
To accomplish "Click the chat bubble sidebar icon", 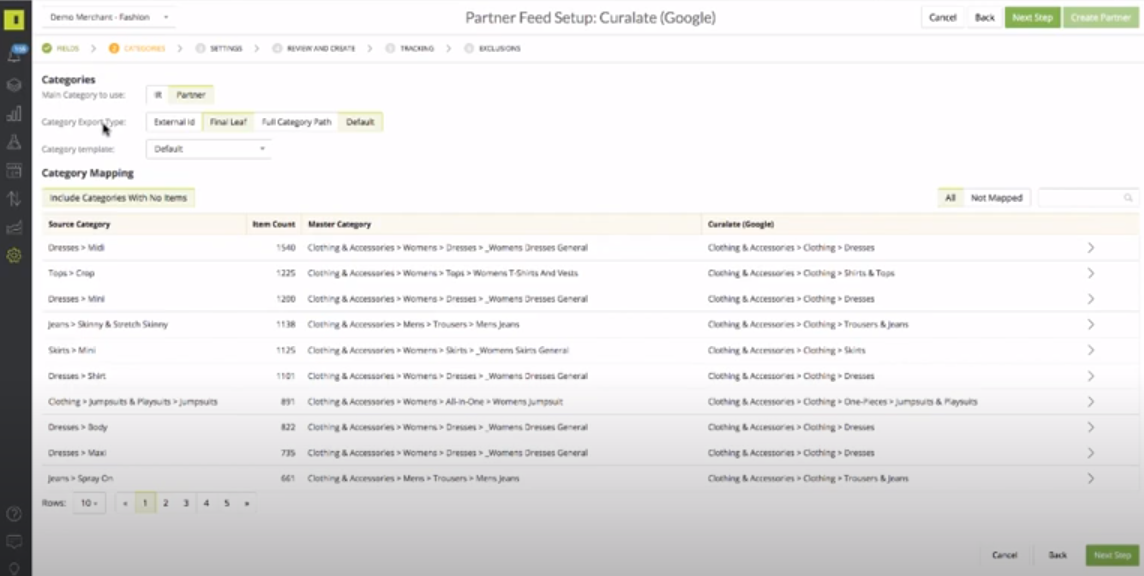I will tap(15, 542).
